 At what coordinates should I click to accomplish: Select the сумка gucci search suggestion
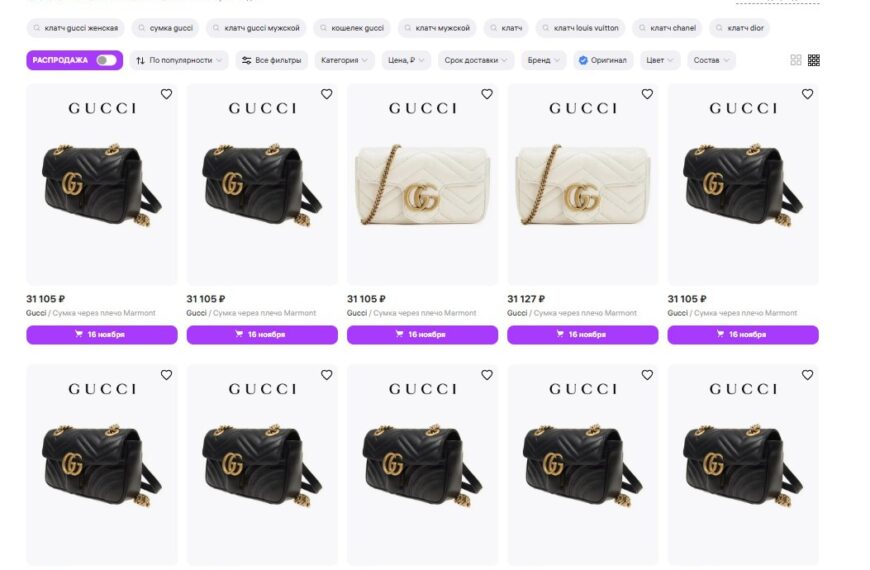coord(165,28)
